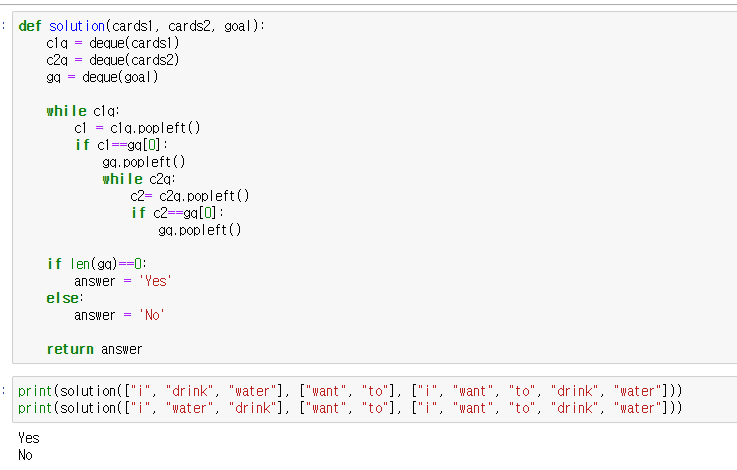Click the 'if c1==gq[0]:' line
The image size is (737, 470).
tap(121, 145)
